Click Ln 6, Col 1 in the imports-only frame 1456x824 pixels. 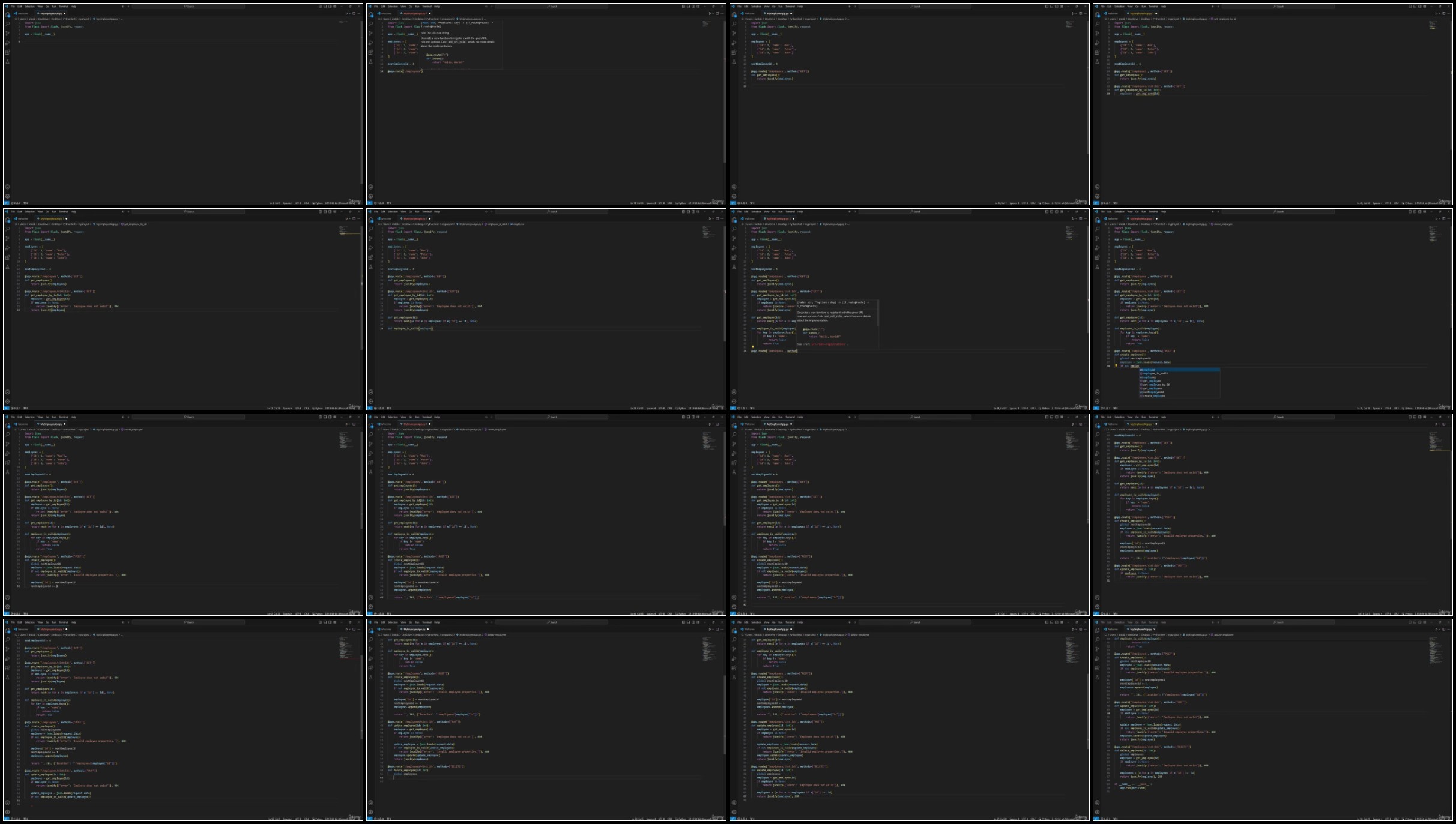[x=274, y=203]
